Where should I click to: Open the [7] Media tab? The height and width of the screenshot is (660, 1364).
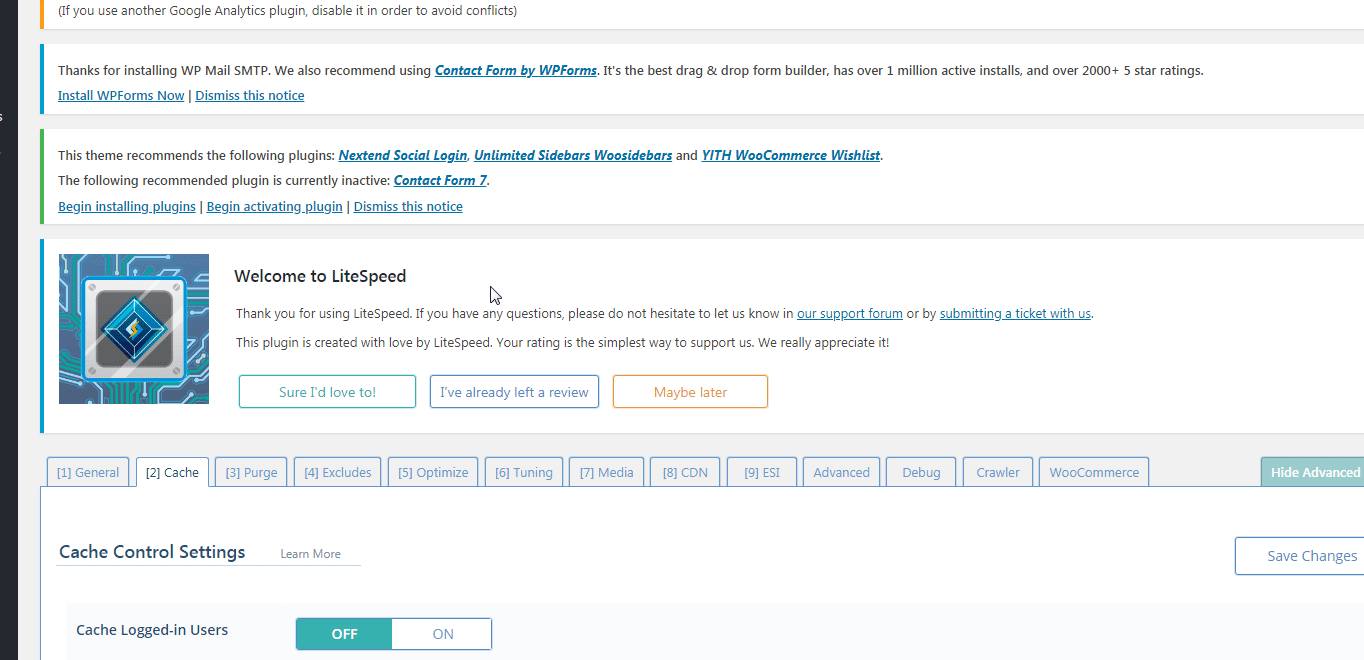pyautogui.click(x=607, y=472)
